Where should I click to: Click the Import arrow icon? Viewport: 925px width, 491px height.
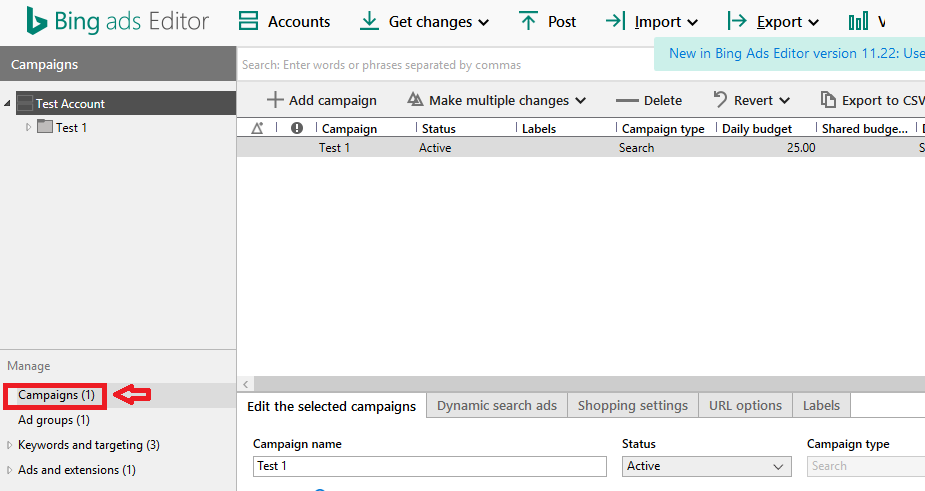[x=615, y=21]
